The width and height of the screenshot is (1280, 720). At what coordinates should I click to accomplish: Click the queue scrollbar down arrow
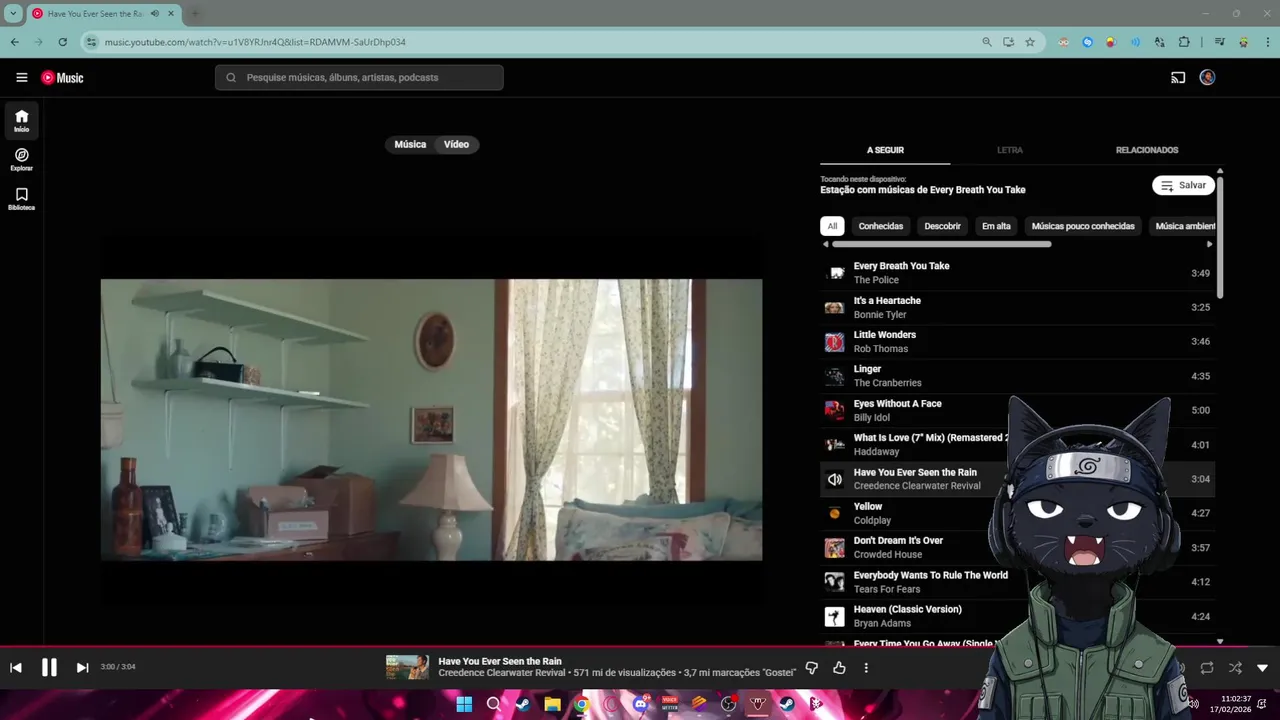point(1220,641)
